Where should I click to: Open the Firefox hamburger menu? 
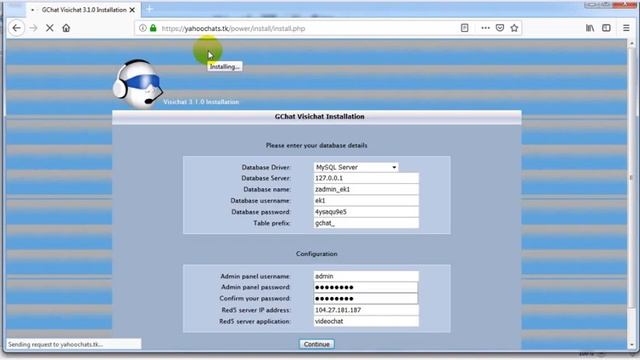pos(626,28)
